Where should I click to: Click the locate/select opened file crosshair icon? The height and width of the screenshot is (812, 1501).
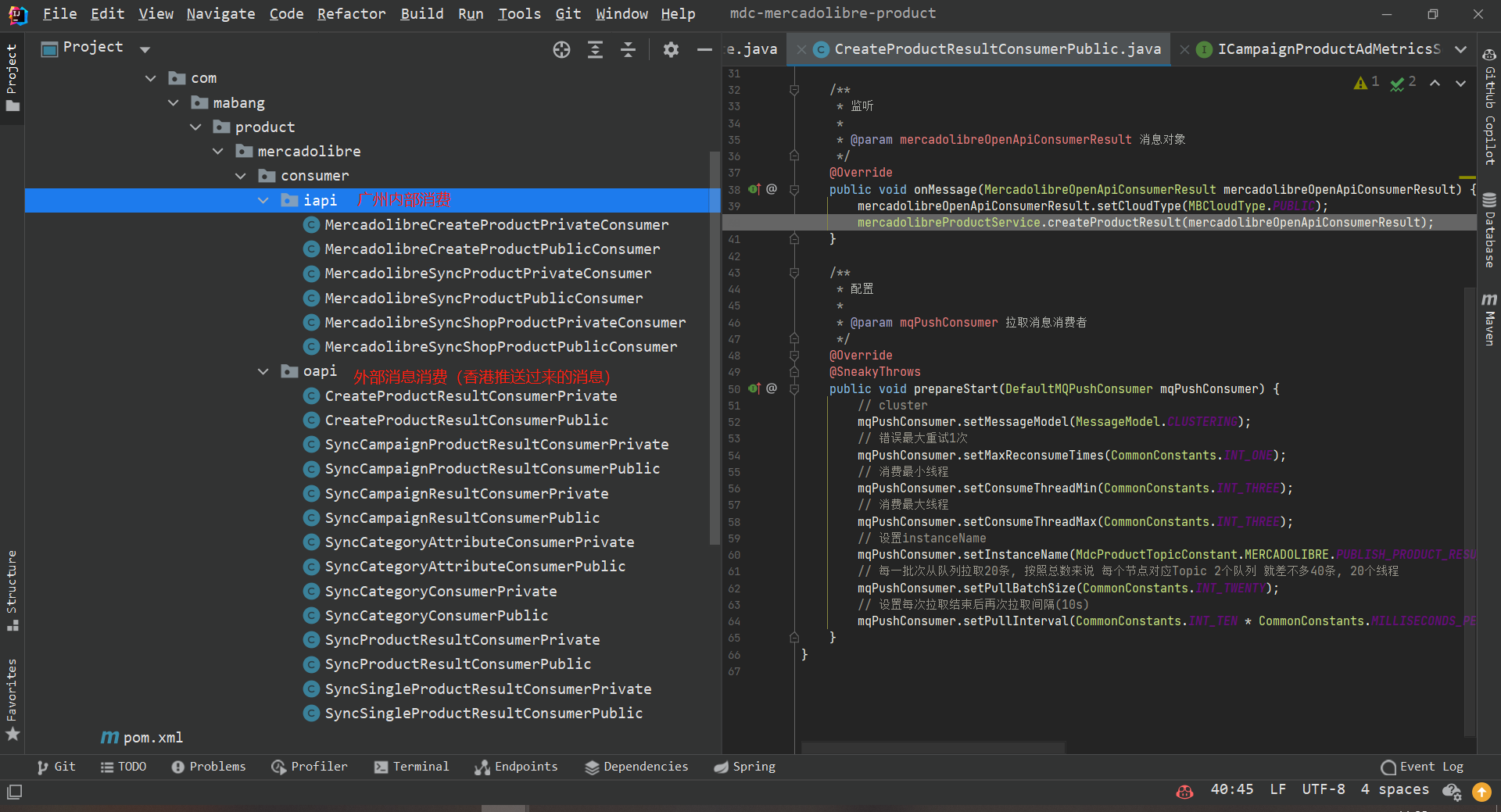(x=561, y=50)
